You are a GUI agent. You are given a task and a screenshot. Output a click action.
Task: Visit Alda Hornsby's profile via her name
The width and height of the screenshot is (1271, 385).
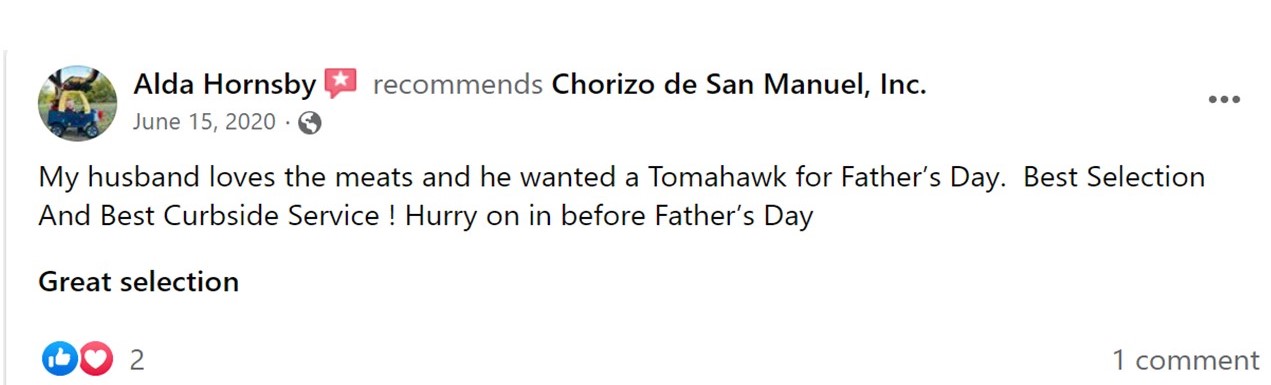pos(225,85)
